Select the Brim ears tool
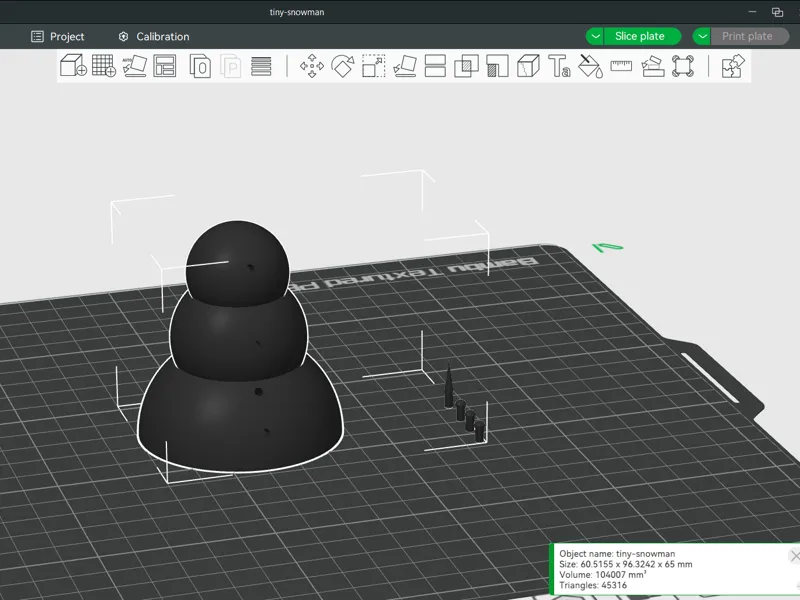The image size is (800, 600). [x=683, y=66]
